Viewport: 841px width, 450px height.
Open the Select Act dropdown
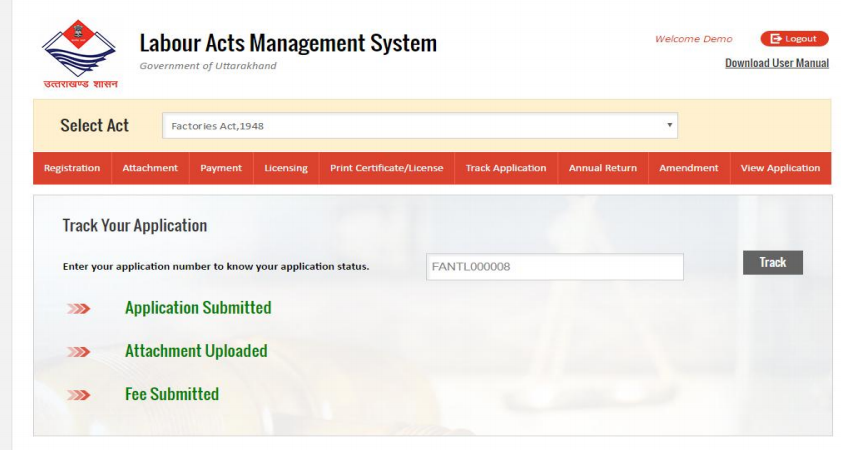coord(420,126)
